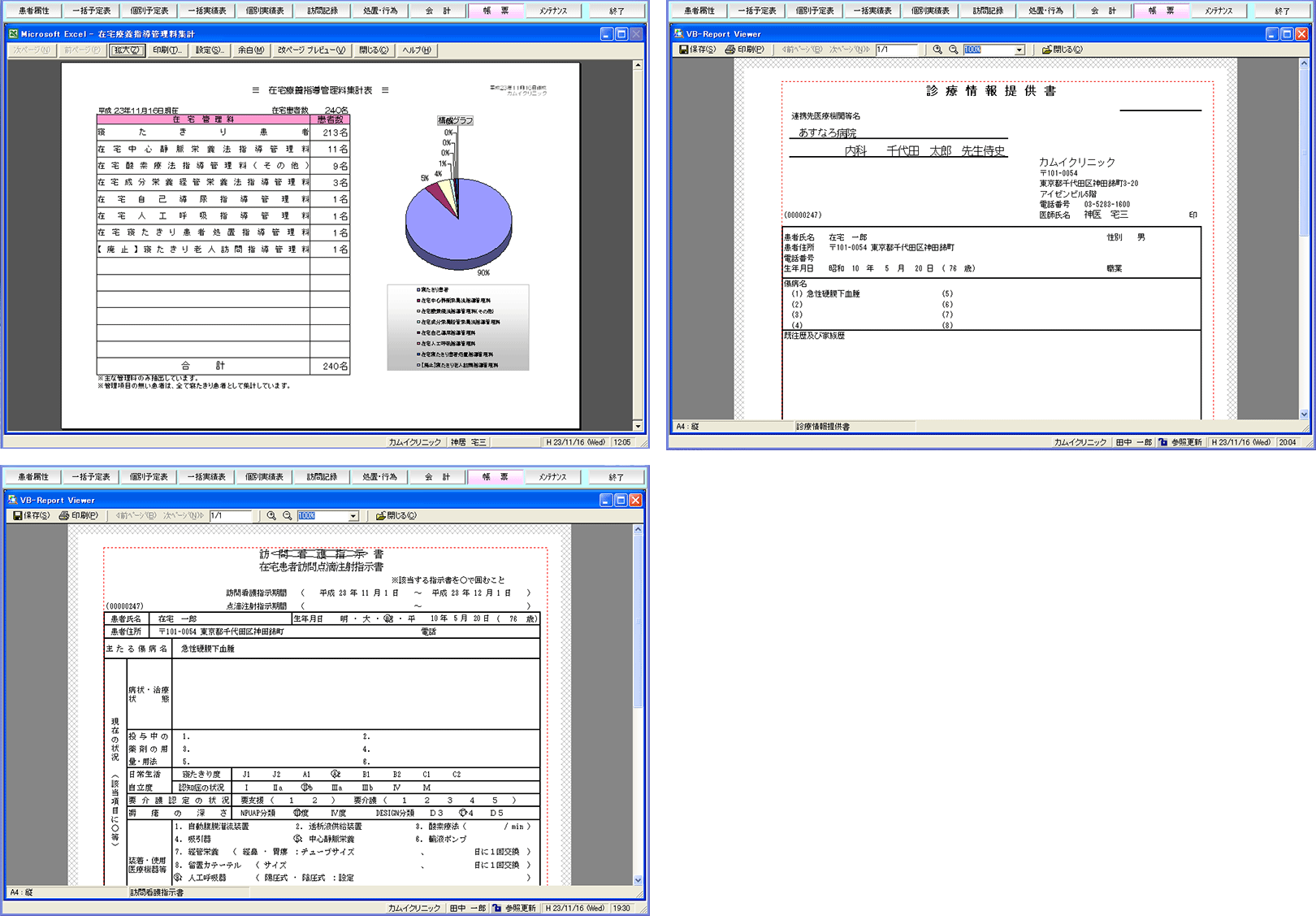The height and width of the screenshot is (916, 1316).
Task: Click あすなろ病院 text in 診療情報提供書 report
Action: tap(827, 132)
